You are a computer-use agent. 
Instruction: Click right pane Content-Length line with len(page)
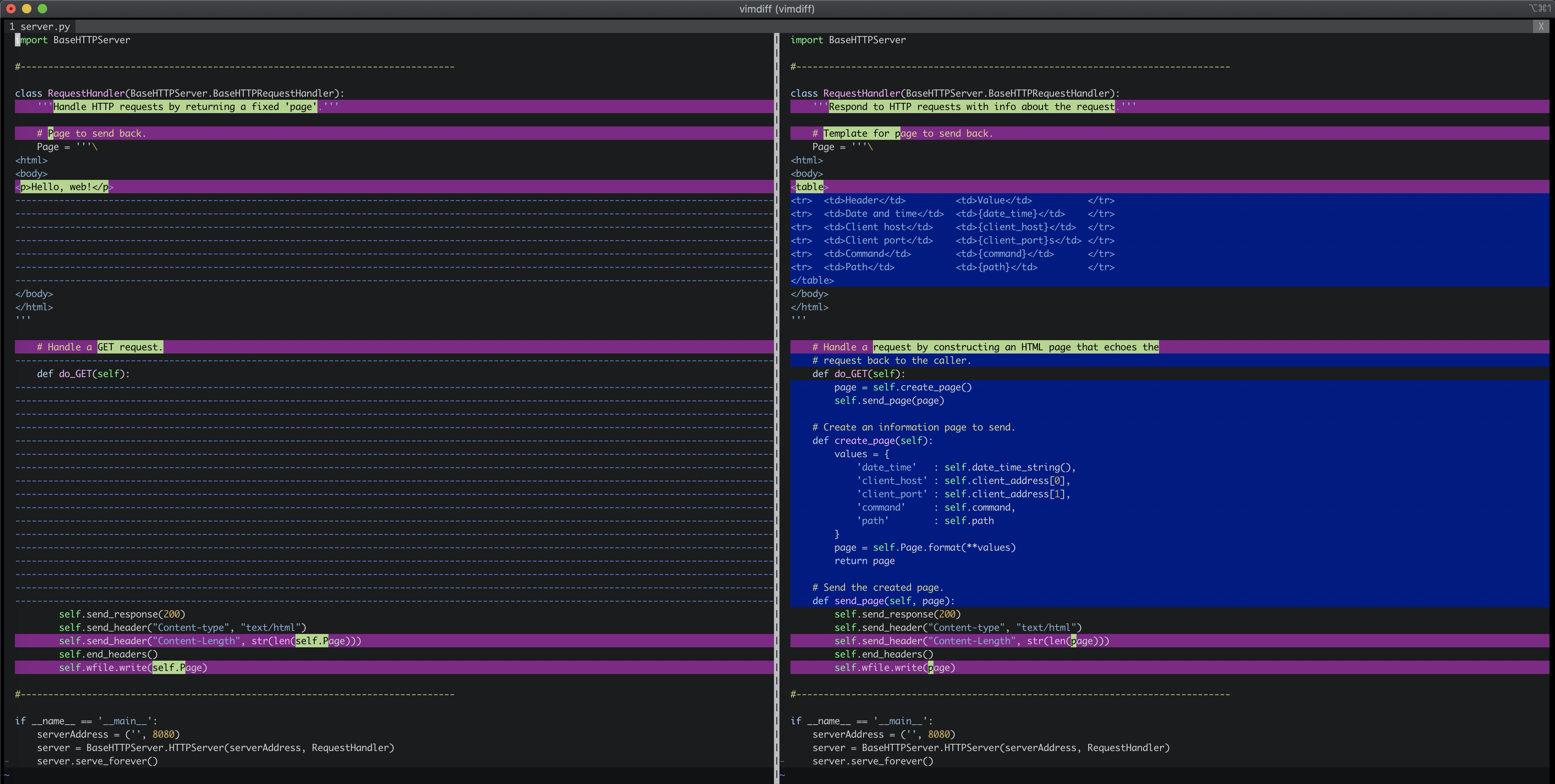point(972,641)
